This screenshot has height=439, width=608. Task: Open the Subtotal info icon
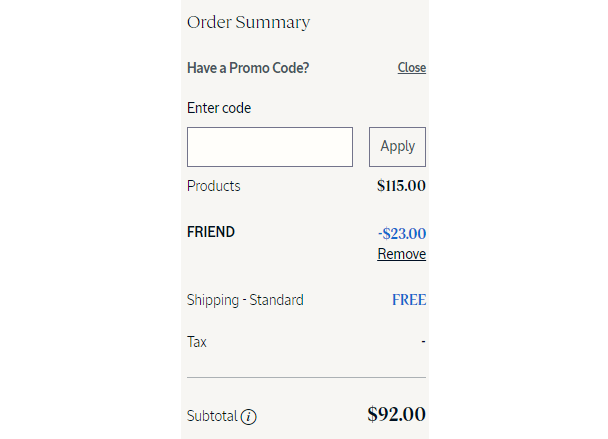pyautogui.click(x=249, y=417)
